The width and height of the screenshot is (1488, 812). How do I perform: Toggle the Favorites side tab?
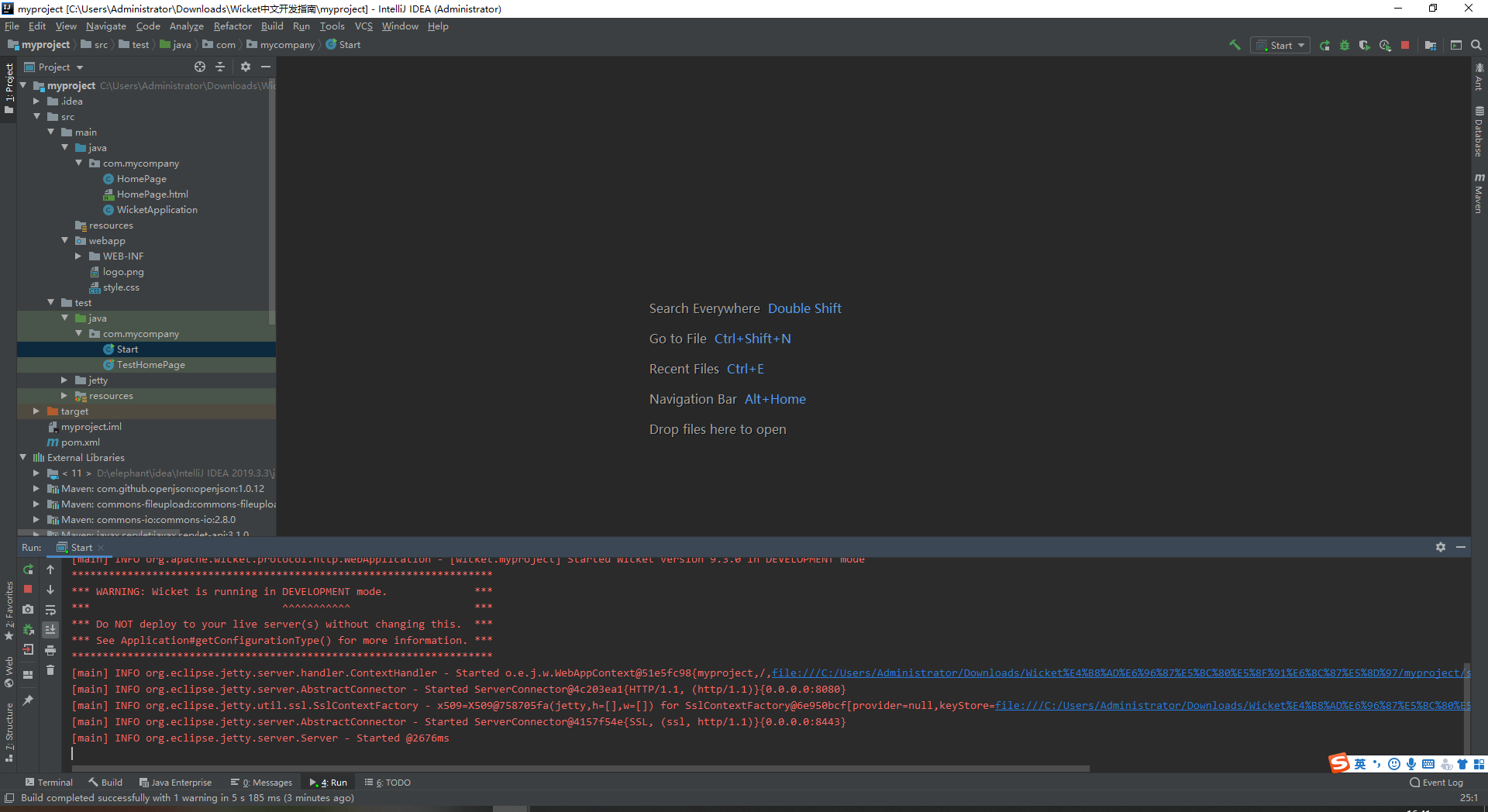point(9,611)
